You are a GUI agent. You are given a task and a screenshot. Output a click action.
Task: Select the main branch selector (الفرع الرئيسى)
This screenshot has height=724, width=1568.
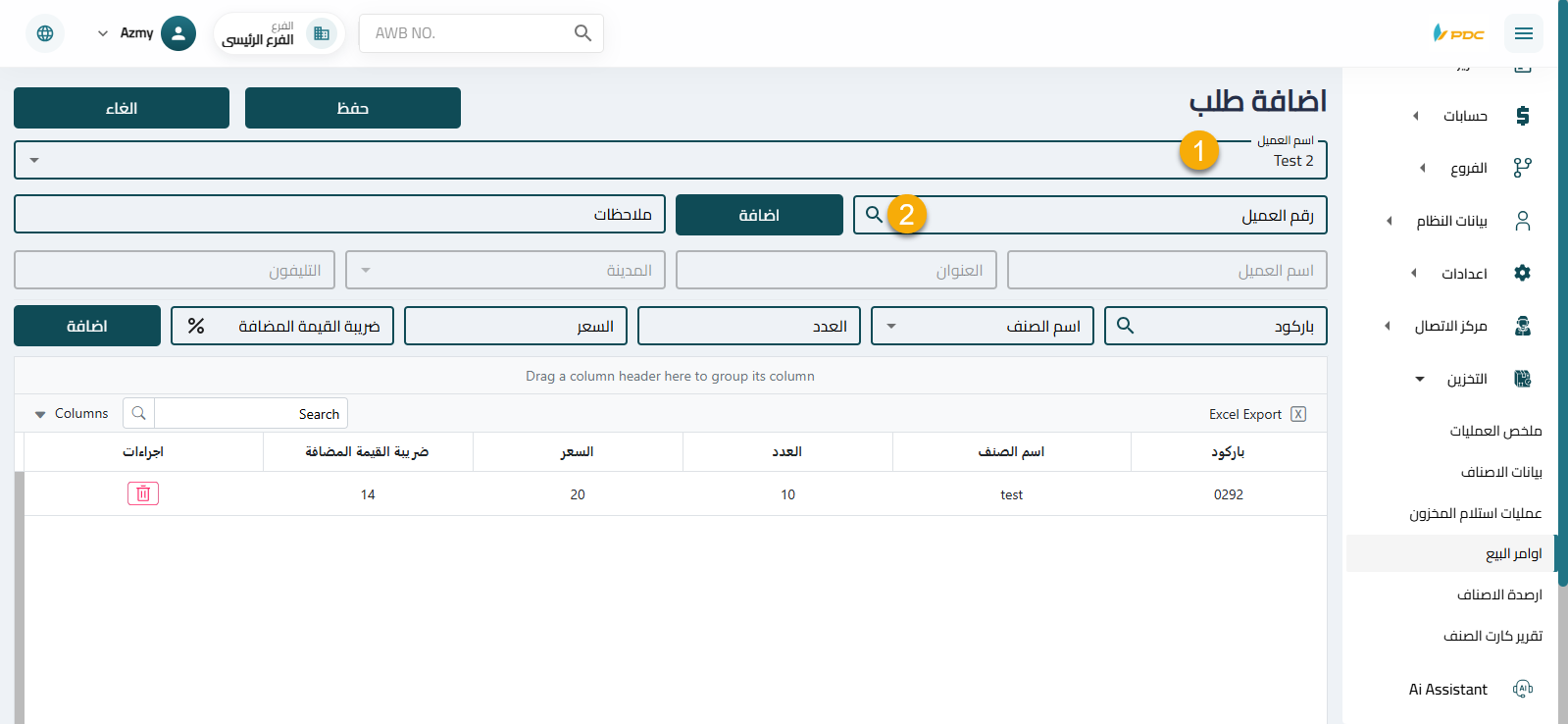[278, 33]
